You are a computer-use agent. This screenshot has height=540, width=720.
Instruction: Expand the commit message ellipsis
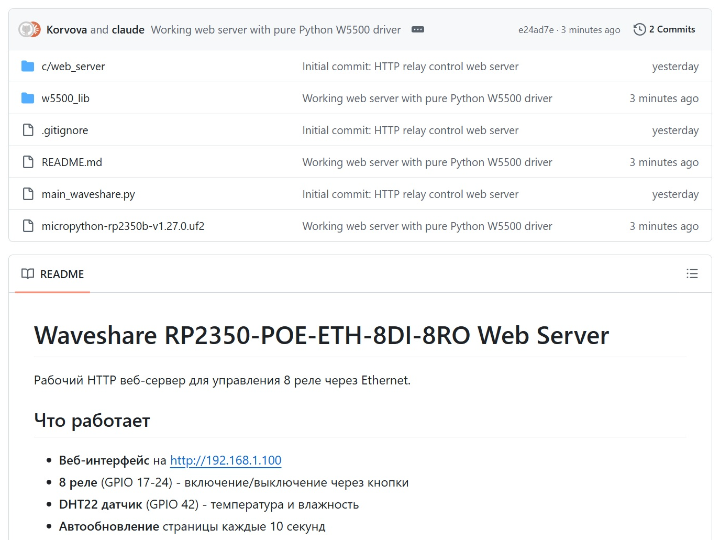point(417,30)
